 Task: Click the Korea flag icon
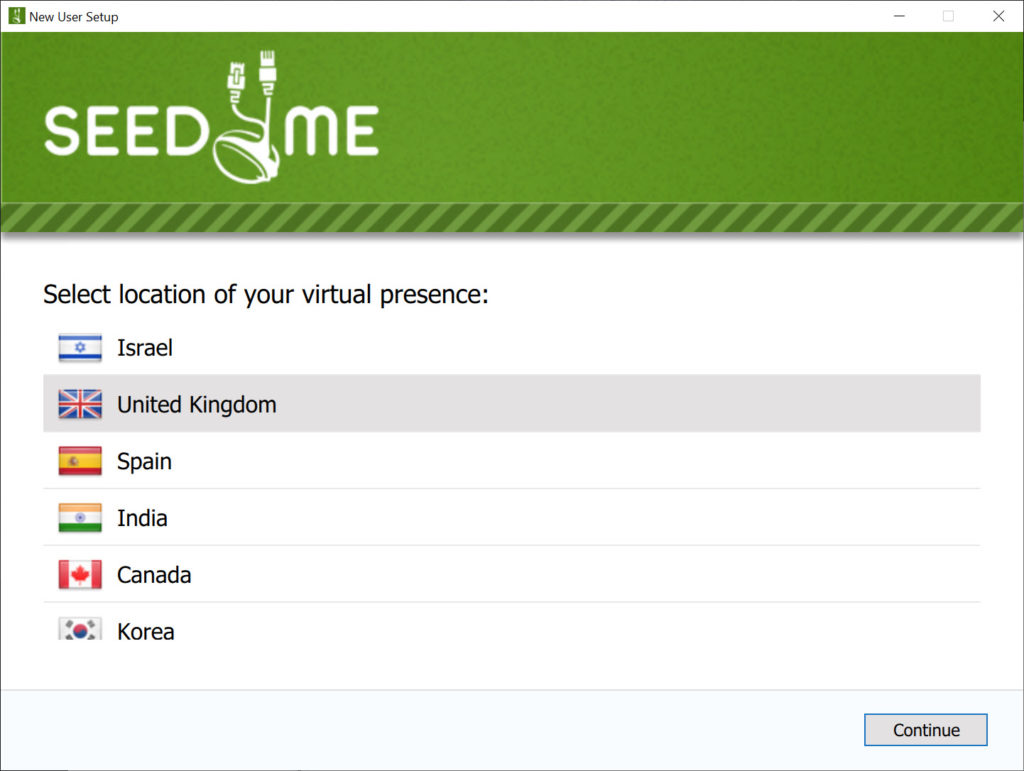(80, 629)
